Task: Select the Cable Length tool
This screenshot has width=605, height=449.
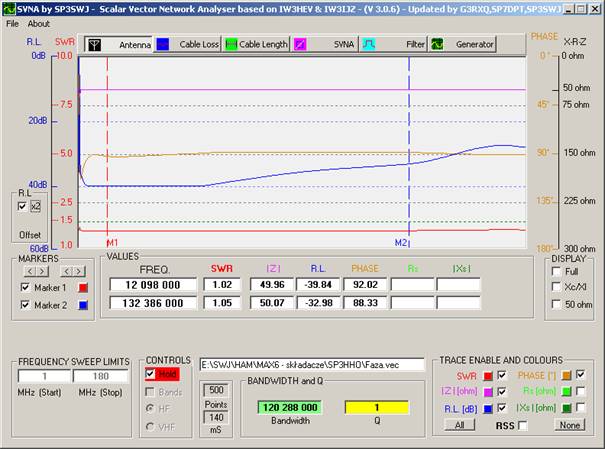Action: point(256,45)
